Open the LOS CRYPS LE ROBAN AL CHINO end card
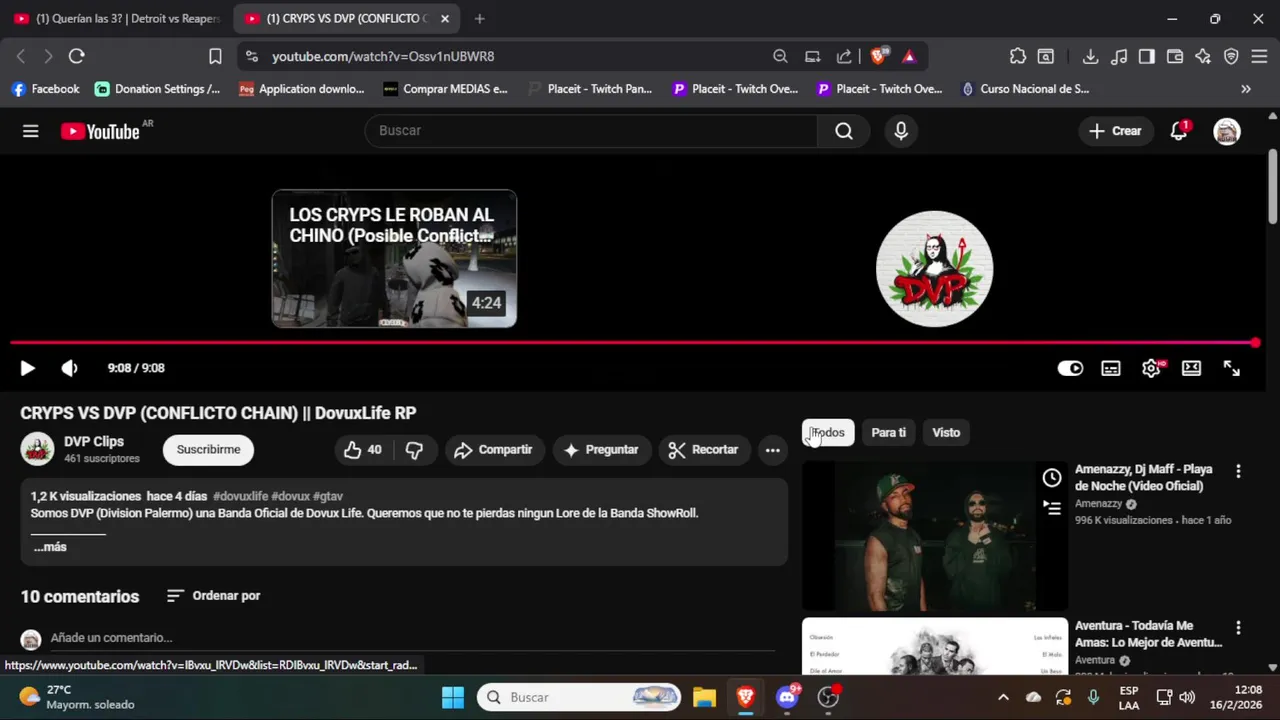The height and width of the screenshot is (720, 1280). point(394,259)
